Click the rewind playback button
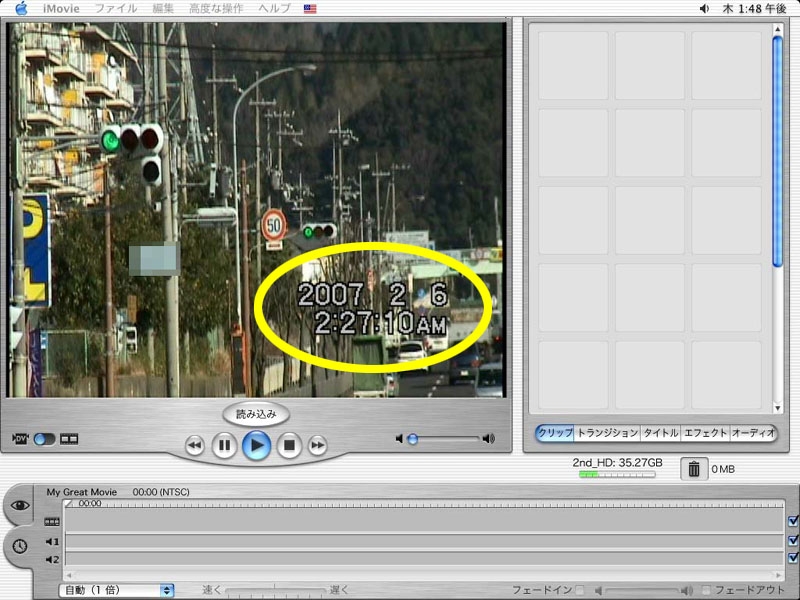The image size is (800, 600). [x=194, y=445]
